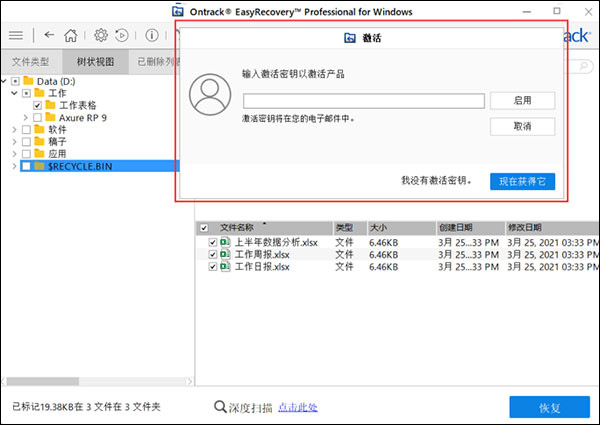600x425 pixels.
Task: Expand the Axure RP 9 node
Action: click(26, 117)
